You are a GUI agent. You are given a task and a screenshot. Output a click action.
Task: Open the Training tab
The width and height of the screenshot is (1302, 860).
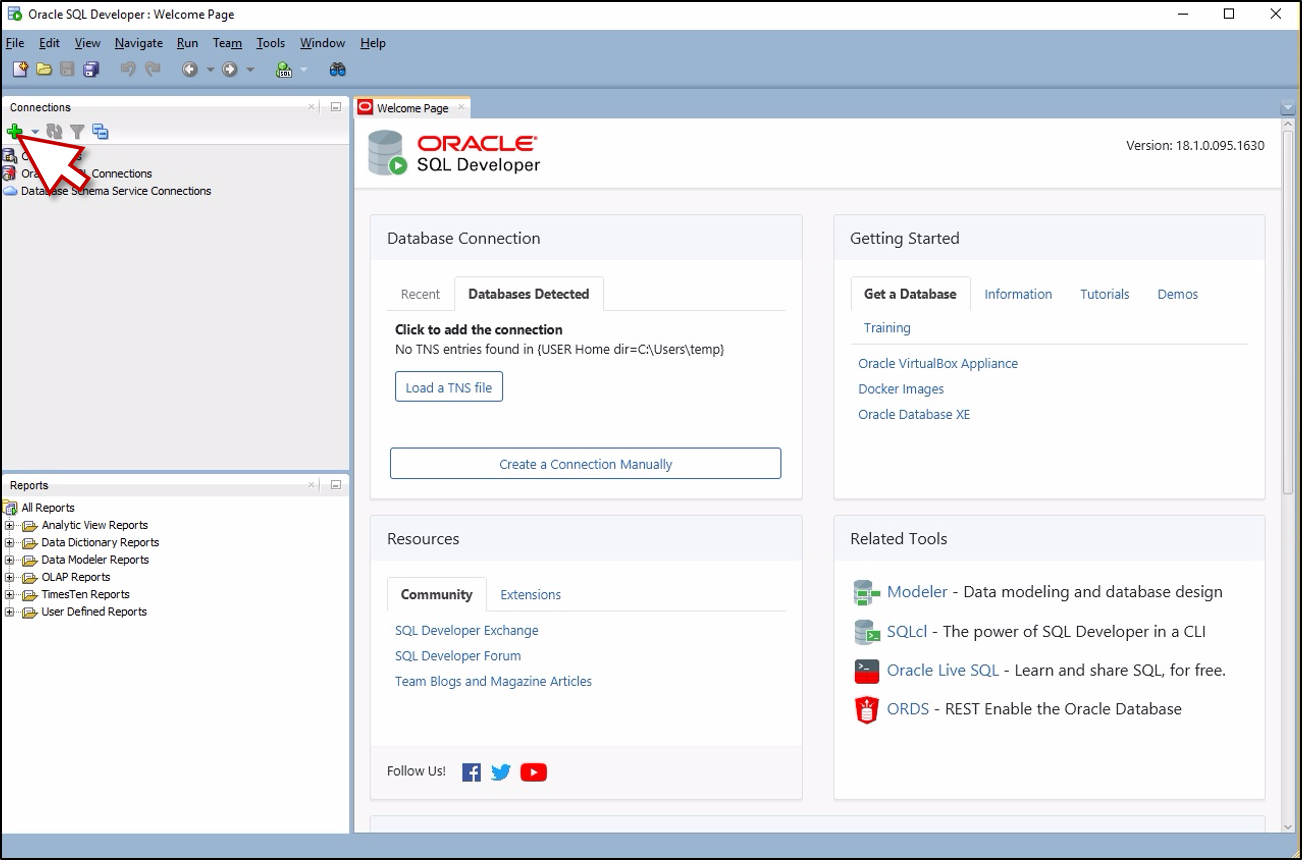[x=887, y=328]
